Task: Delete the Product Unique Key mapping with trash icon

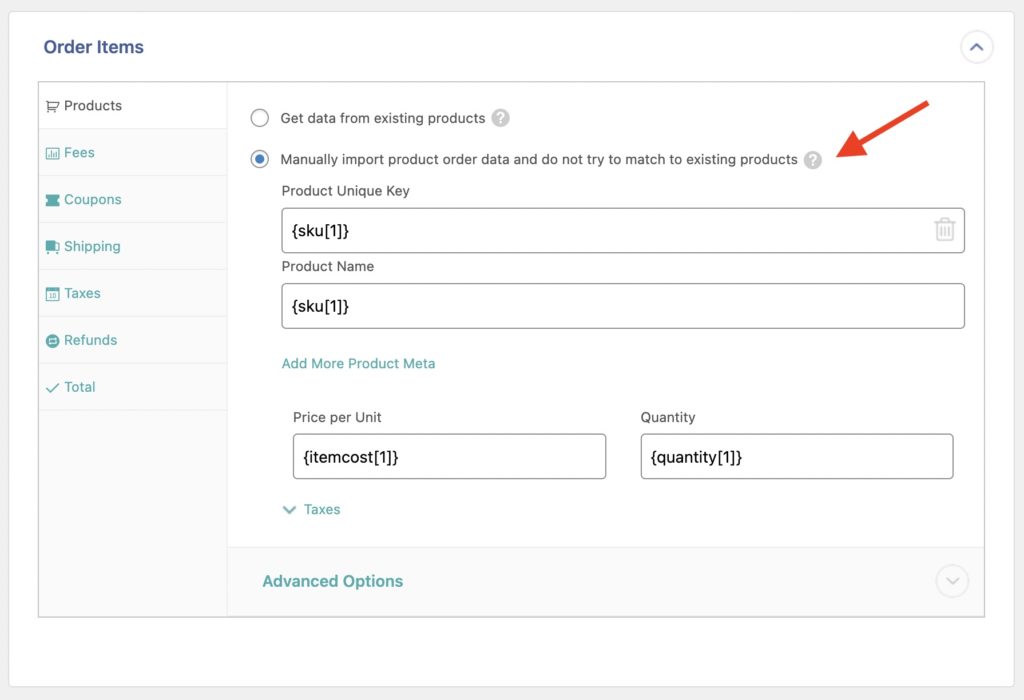Action: [944, 229]
